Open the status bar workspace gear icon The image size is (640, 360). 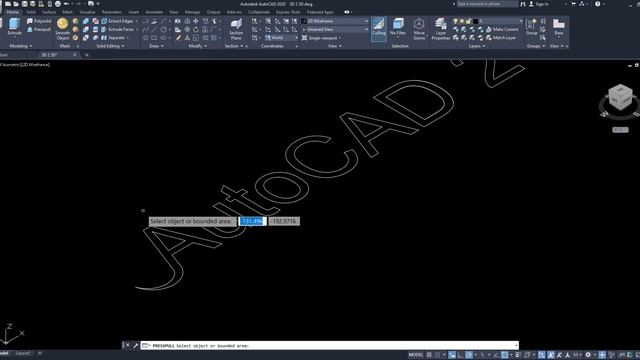point(588,355)
